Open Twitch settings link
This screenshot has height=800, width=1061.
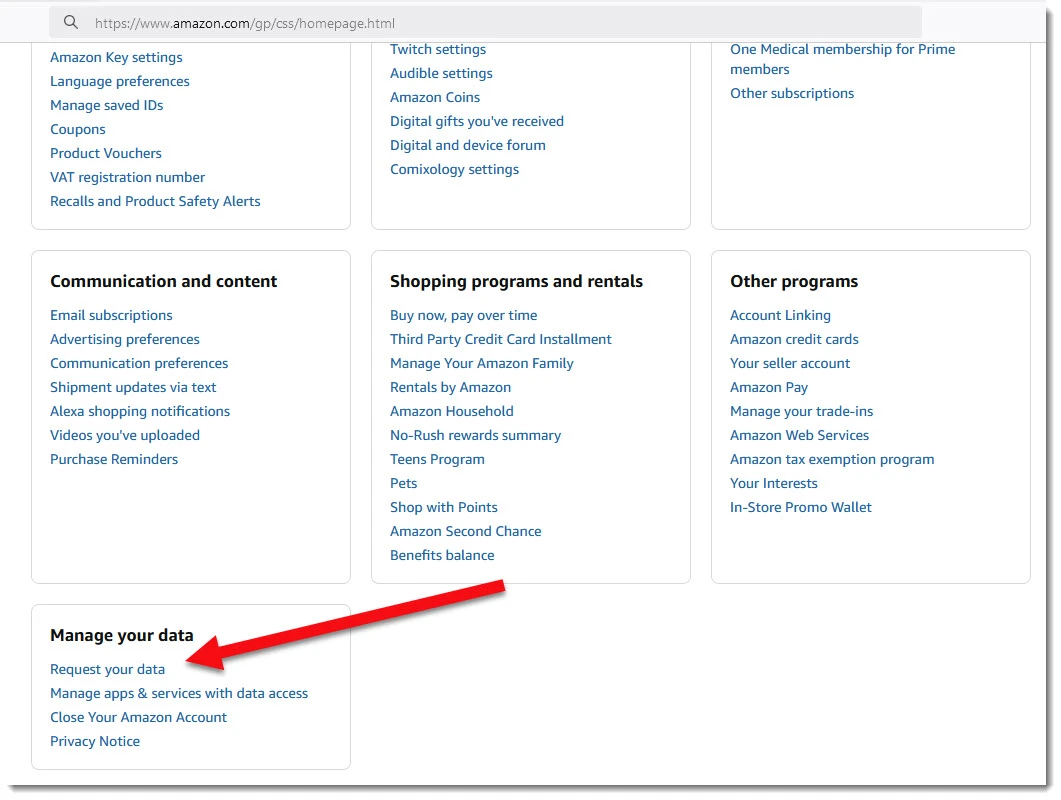coord(438,49)
